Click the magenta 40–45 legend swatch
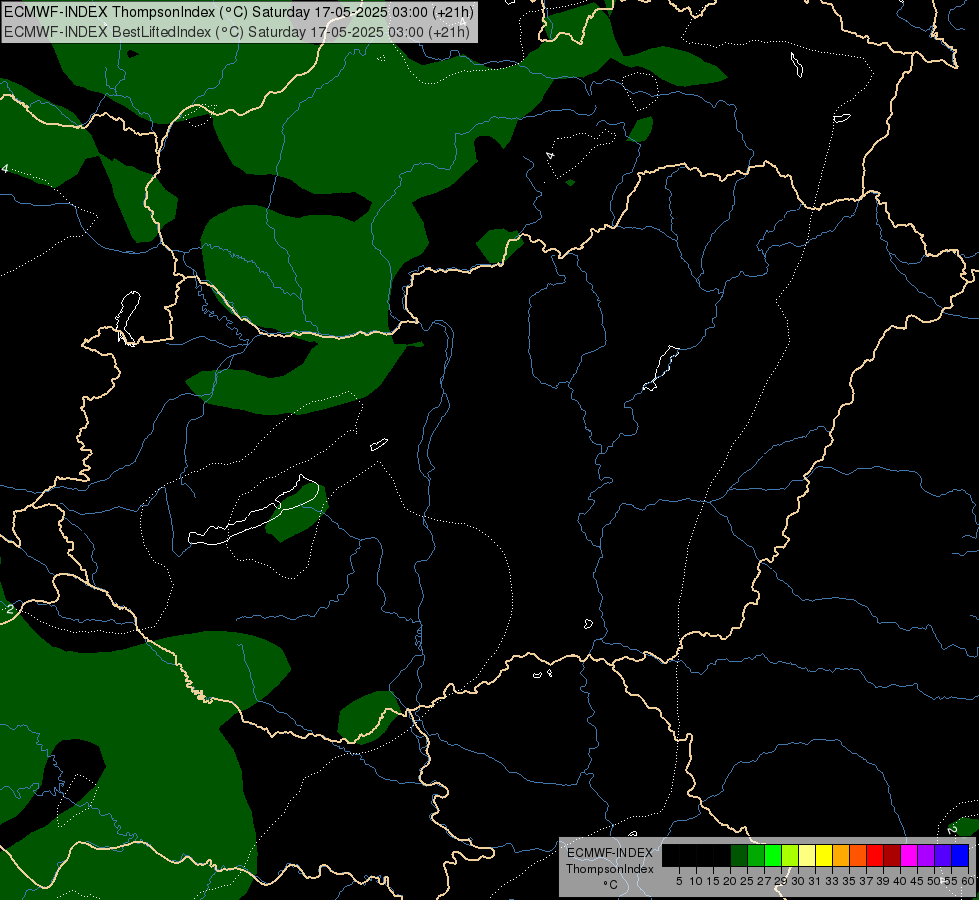979x900 pixels. point(909,855)
